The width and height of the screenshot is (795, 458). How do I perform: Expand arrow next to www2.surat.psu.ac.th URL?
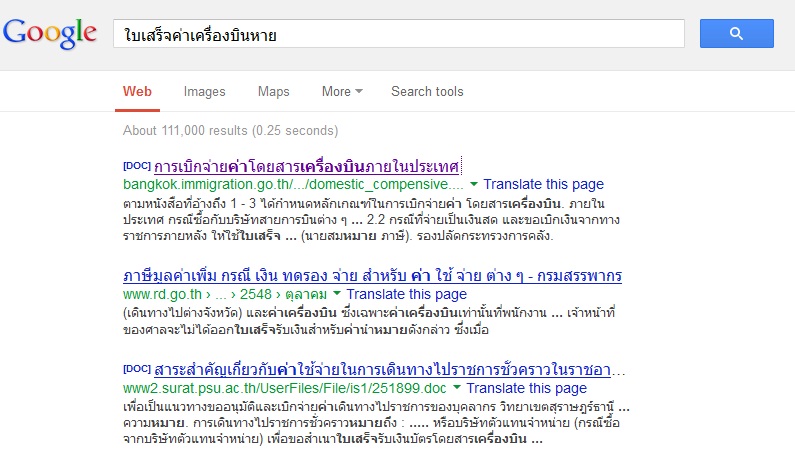pos(456,387)
